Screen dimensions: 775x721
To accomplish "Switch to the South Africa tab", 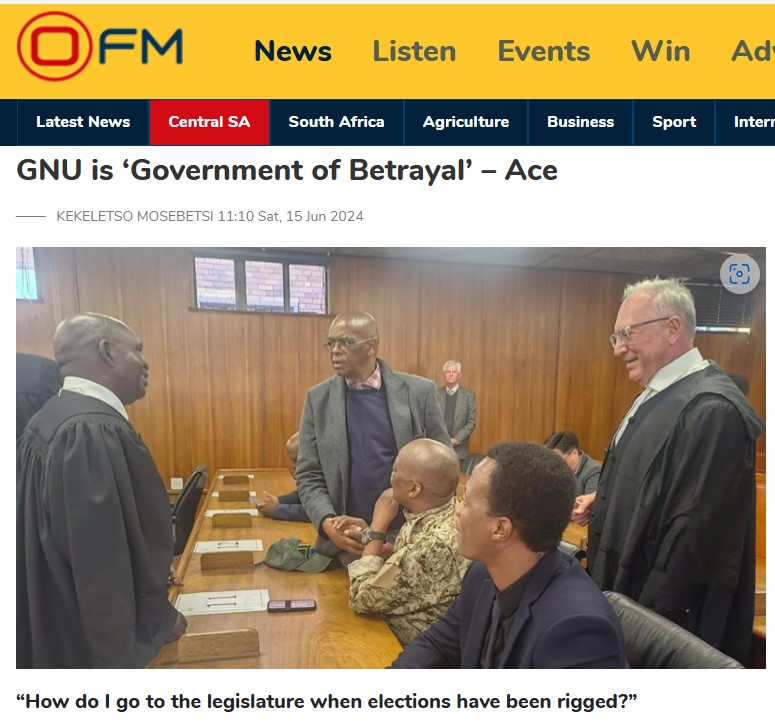I will 337,122.
